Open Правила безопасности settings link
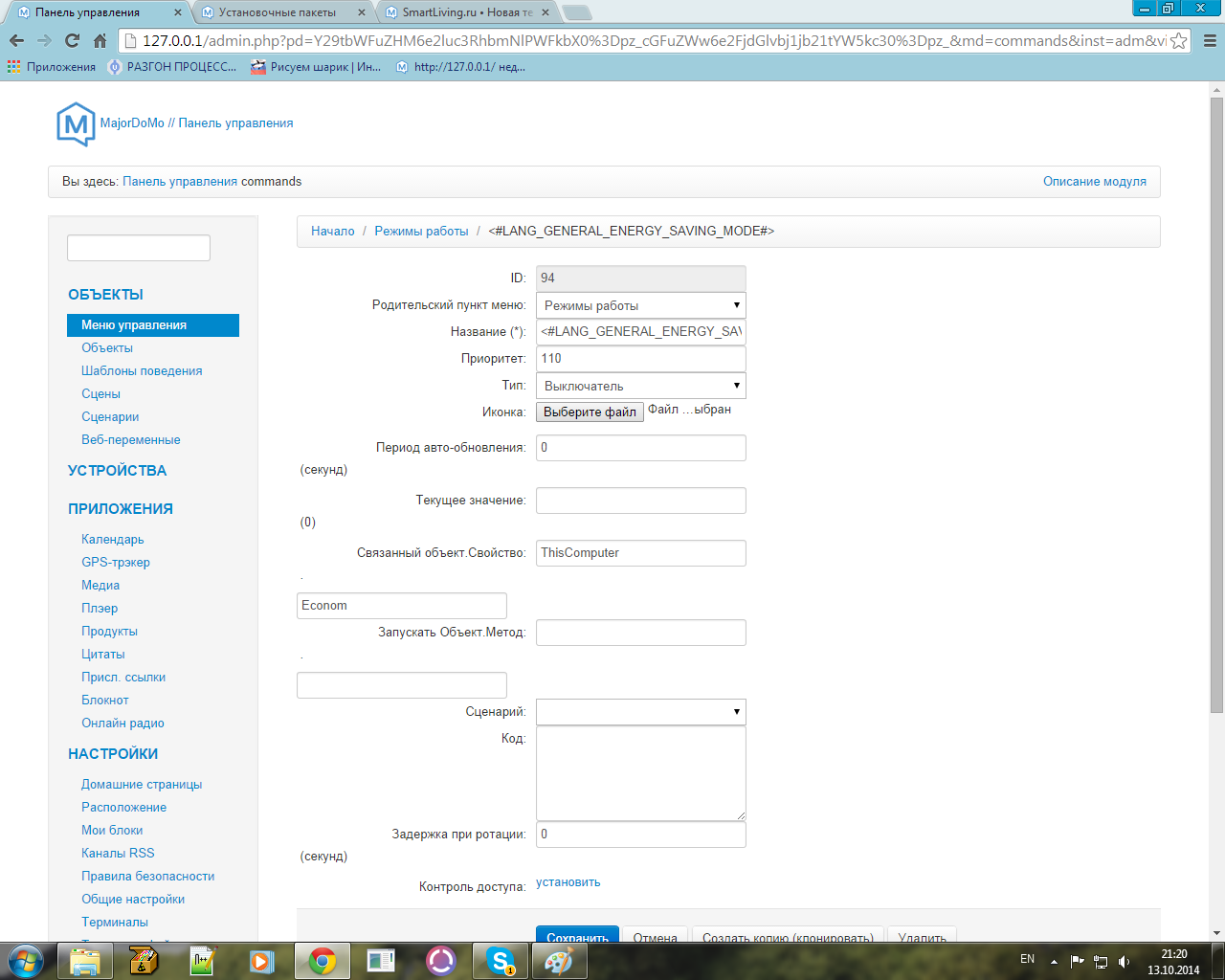Viewport: 1225px width, 980px height. 147,877
